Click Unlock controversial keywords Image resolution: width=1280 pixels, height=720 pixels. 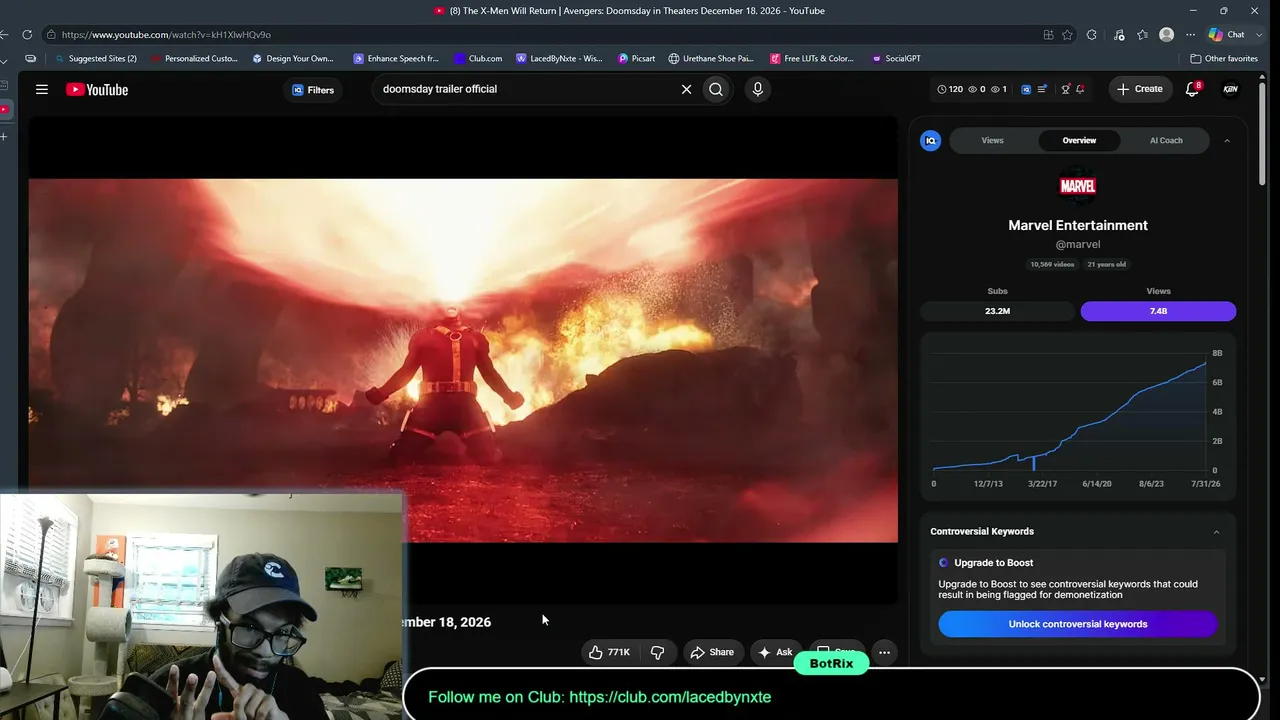[1078, 624]
